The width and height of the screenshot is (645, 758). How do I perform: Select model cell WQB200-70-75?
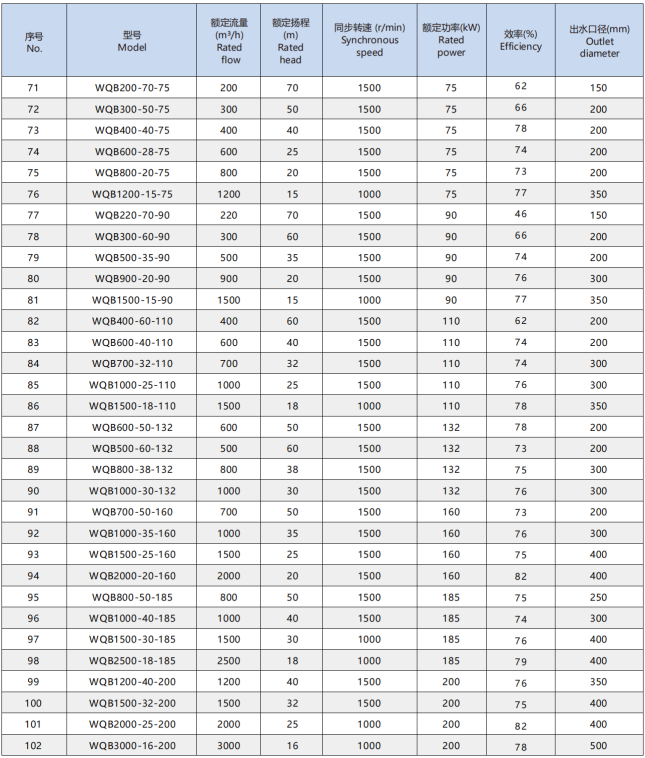pyautogui.click(x=132, y=88)
